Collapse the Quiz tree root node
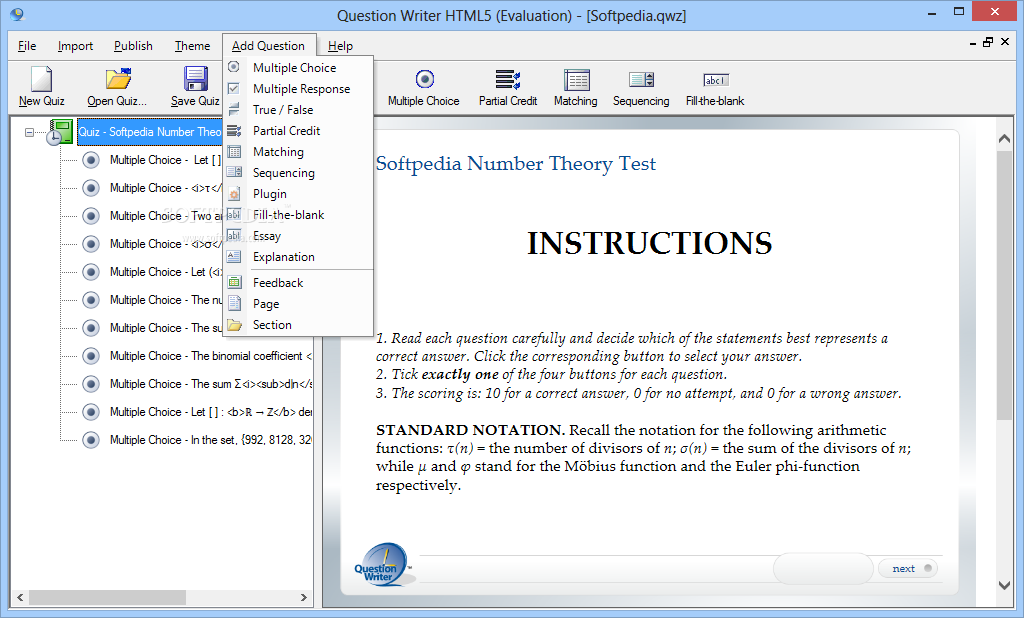 29,132
